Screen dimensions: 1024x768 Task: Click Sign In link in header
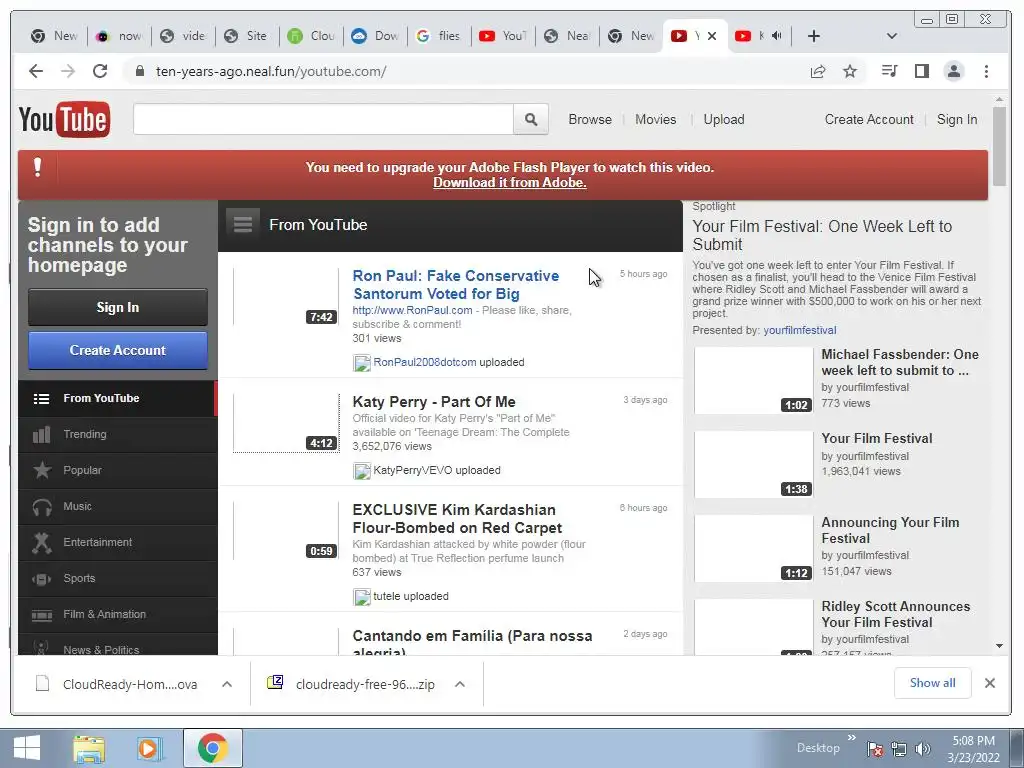click(x=957, y=120)
